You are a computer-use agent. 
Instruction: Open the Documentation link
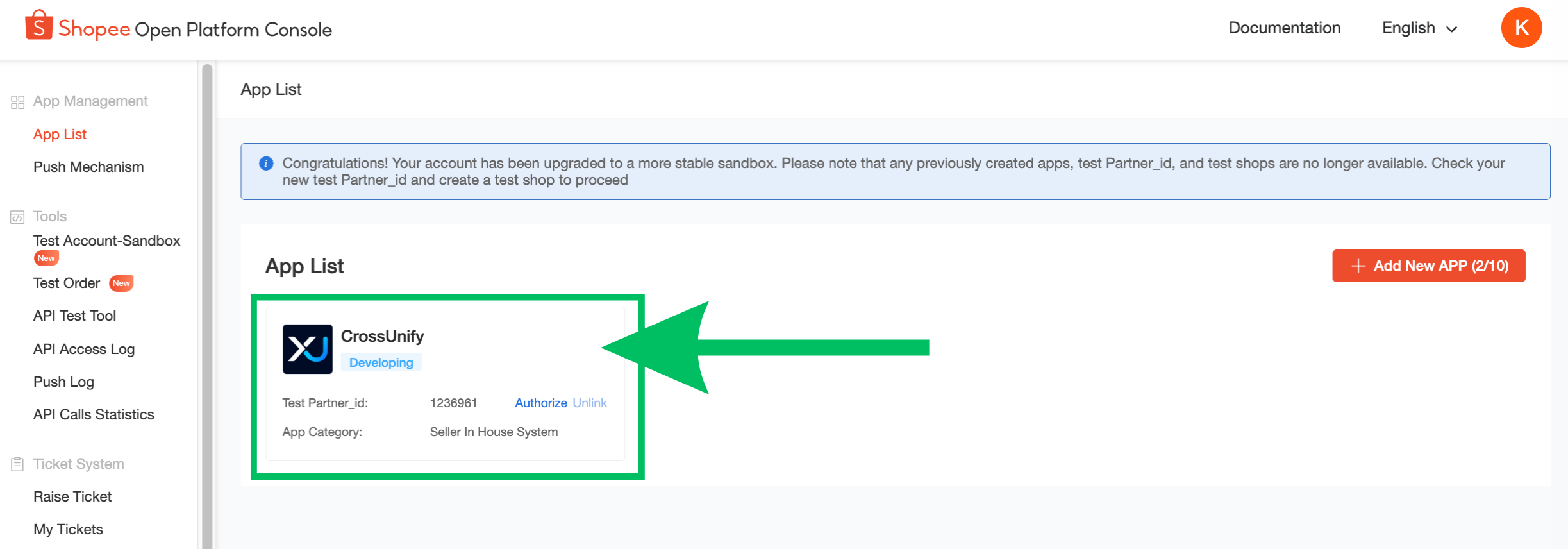pyautogui.click(x=1285, y=28)
